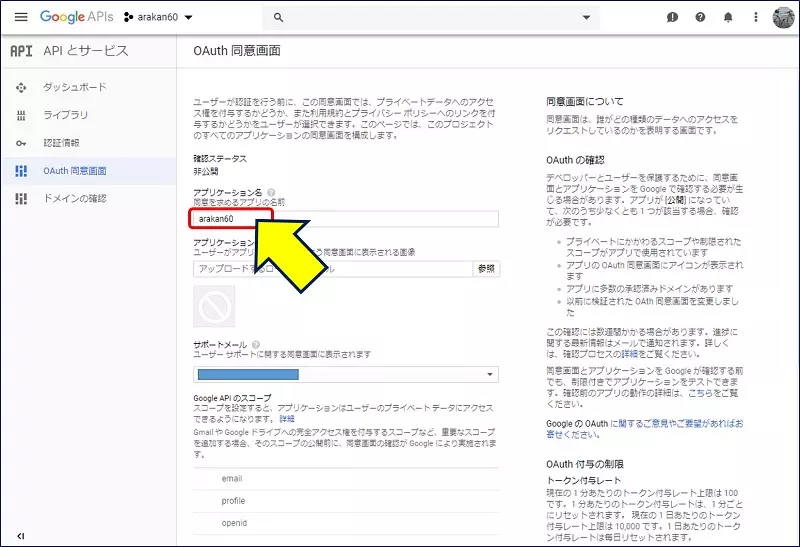Click the logo placeholder thumbnail

coord(214,306)
